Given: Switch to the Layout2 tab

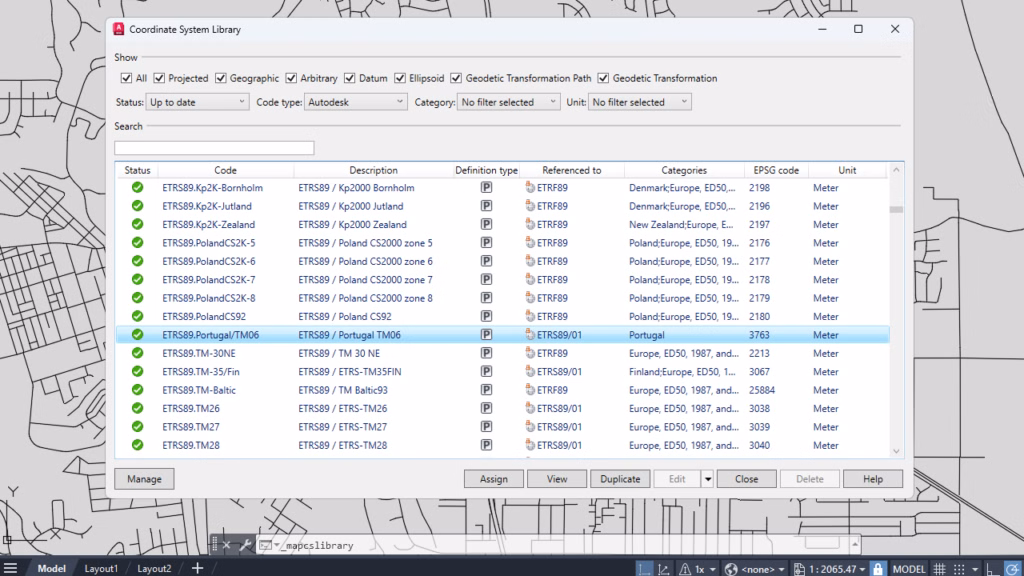Looking at the screenshot, I should click(154, 568).
